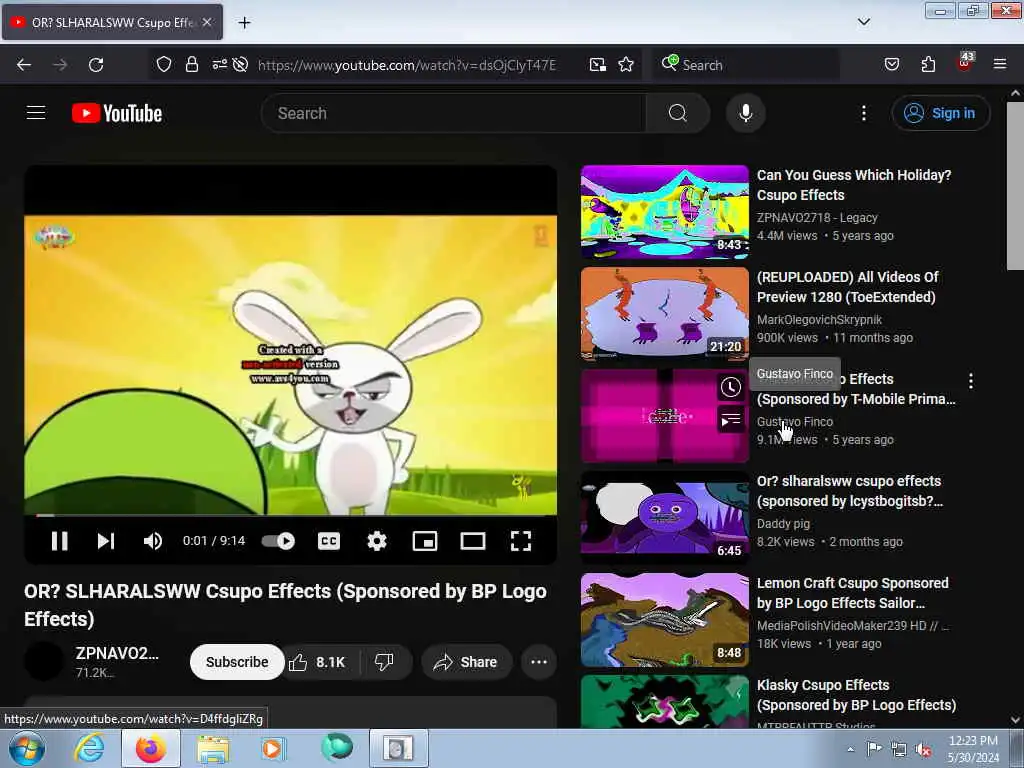Open MarkOlegovichSkrypnik channel name
Screen dimensions: 1024x768
820,319
